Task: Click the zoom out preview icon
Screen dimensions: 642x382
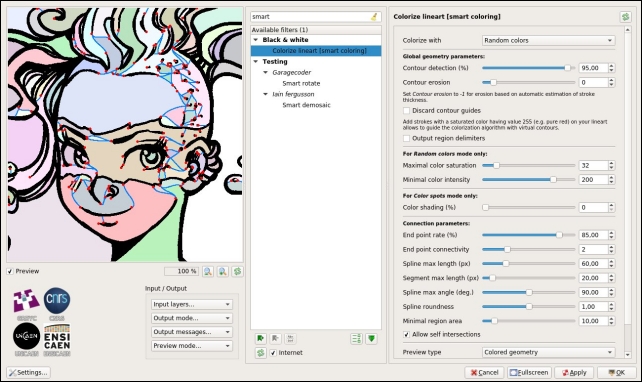Action: [x=208, y=271]
